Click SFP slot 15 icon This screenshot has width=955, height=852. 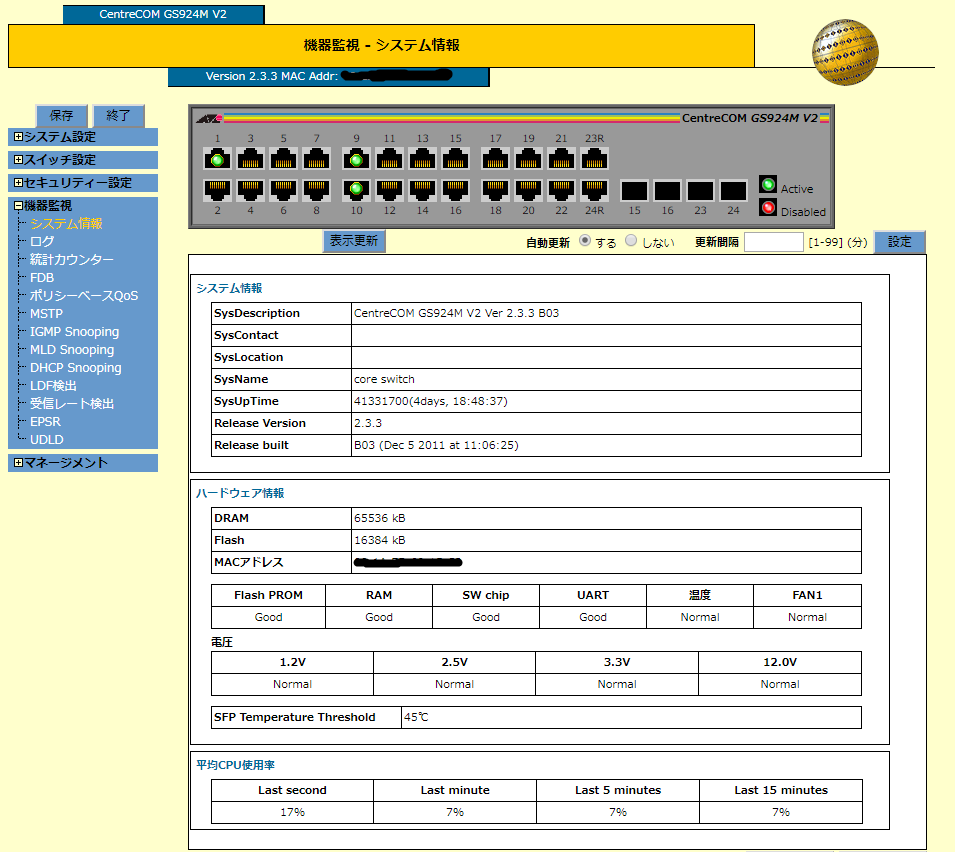point(634,191)
